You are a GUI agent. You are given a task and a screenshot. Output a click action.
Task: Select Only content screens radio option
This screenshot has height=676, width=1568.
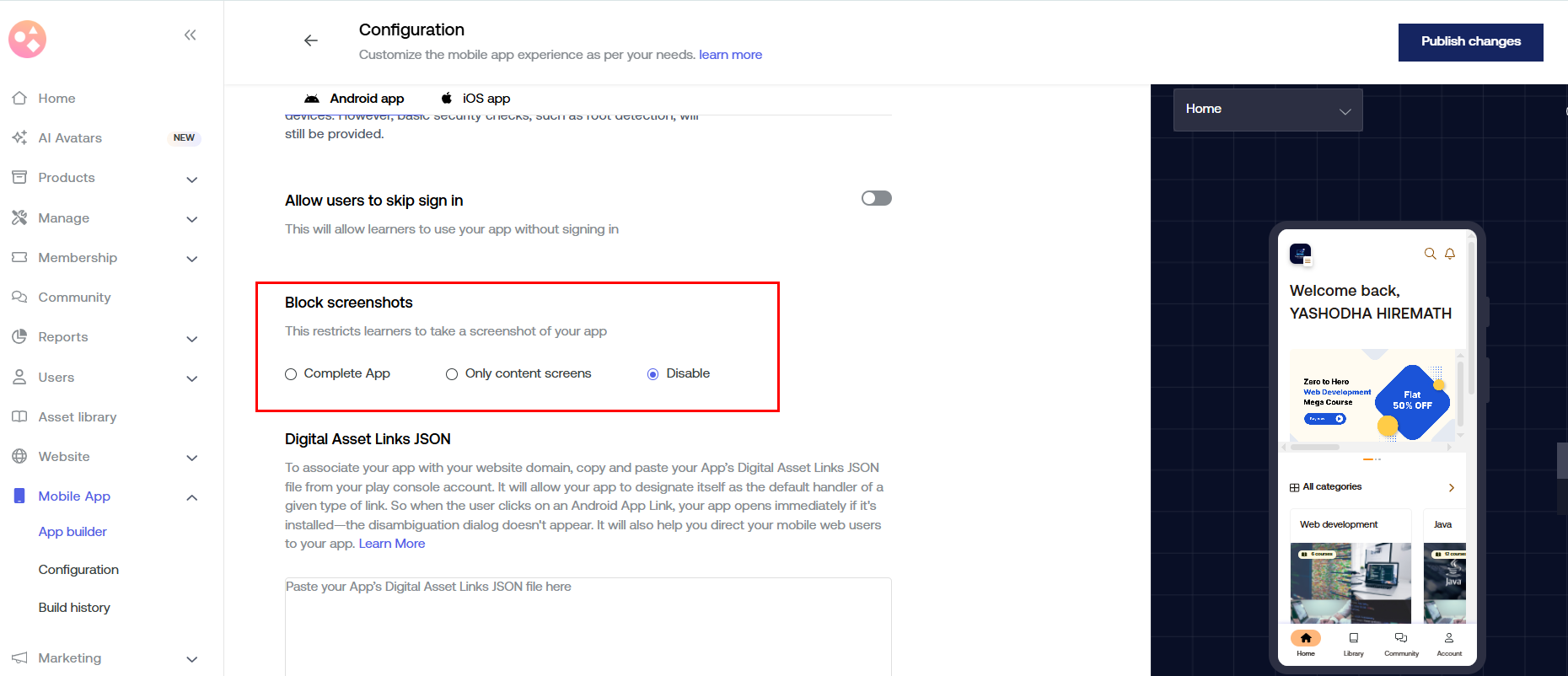[452, 374]
